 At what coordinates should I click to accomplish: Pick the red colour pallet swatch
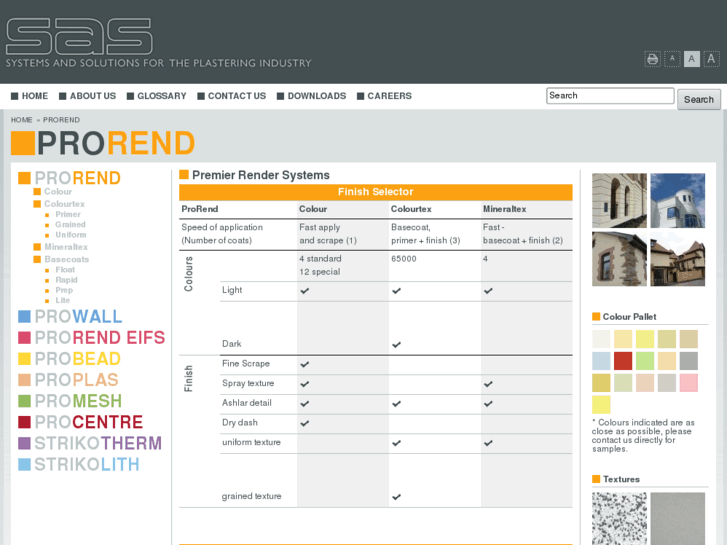pos(623,361)
